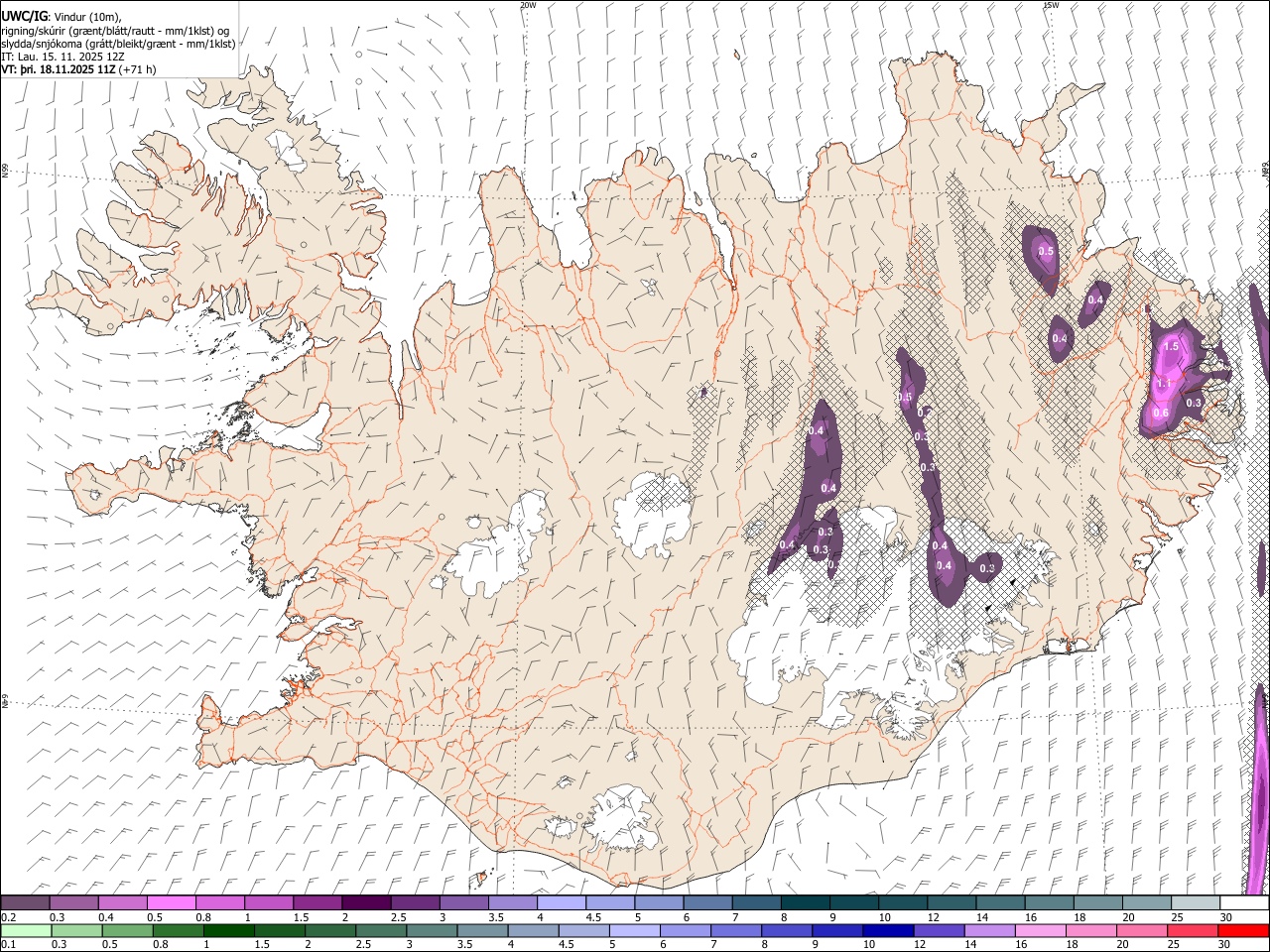Viewport: 1270px width, 952px height.
Task: Choose the bright red 30 swatch in lower legend
Action: click(x=1243, y=930)
